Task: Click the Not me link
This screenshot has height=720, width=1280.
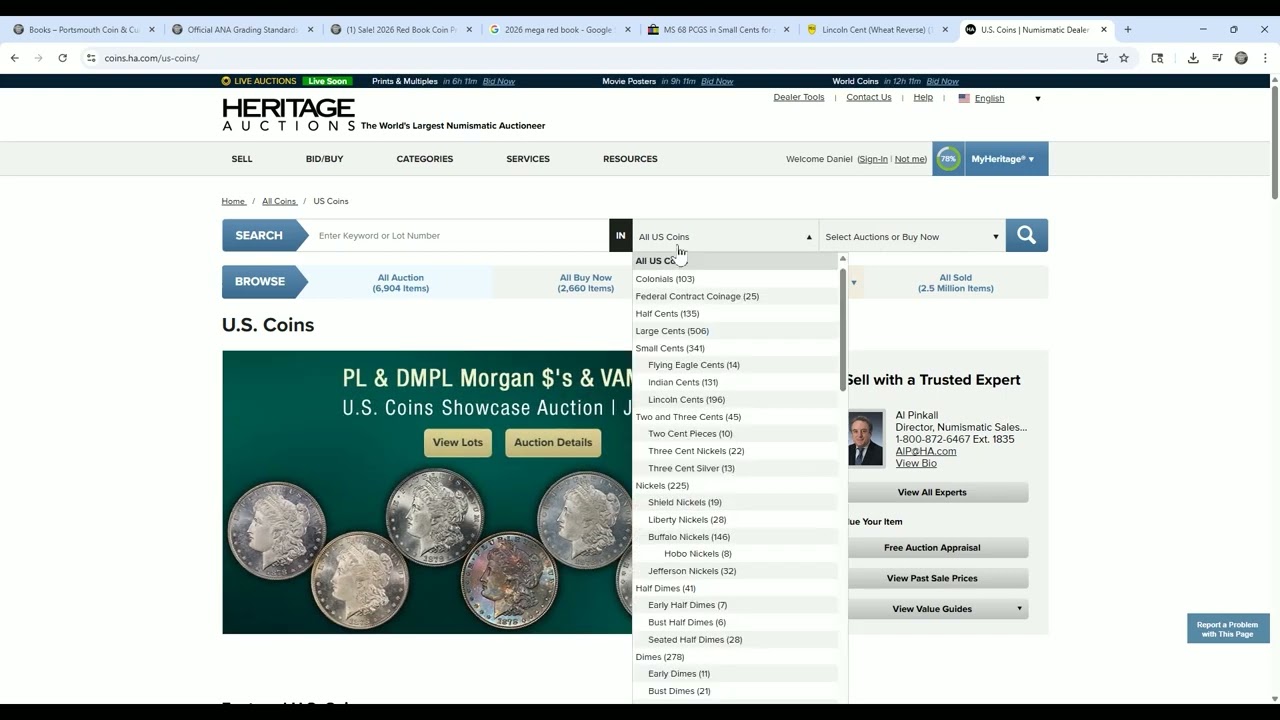Action: pyautogui.click(x=910, y=159)
